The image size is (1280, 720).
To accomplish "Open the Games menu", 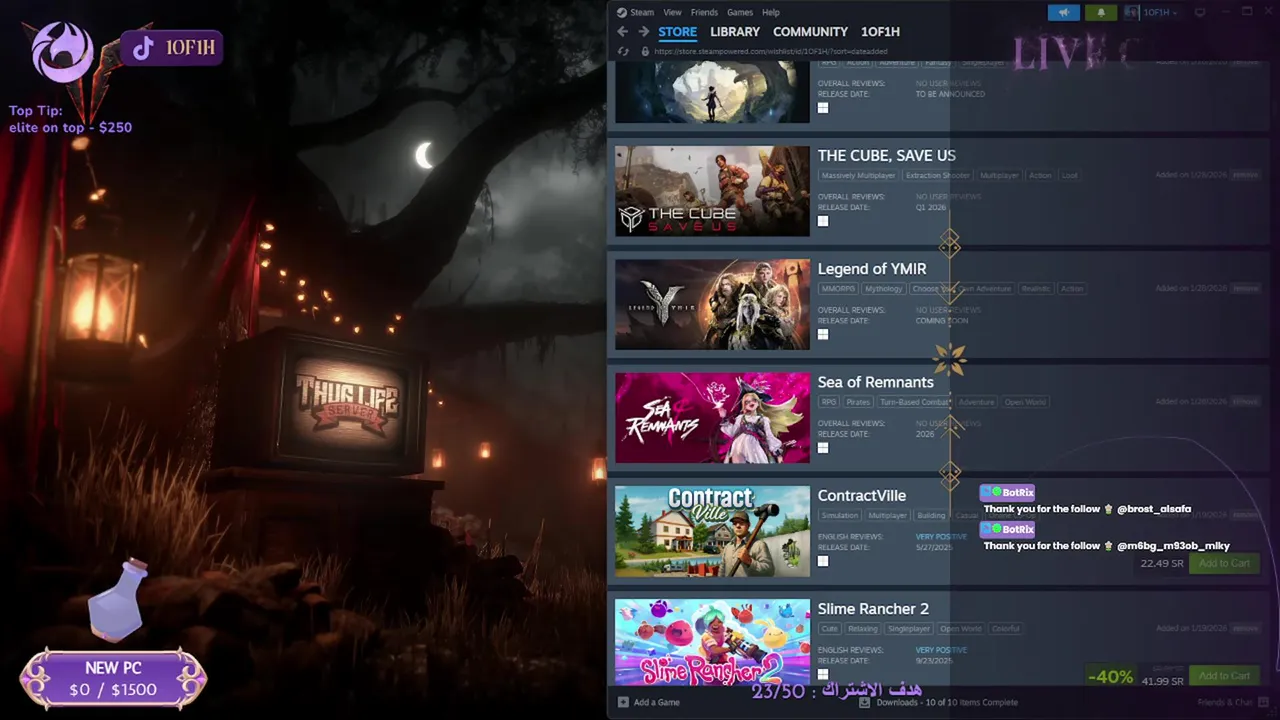I will 740,12.
